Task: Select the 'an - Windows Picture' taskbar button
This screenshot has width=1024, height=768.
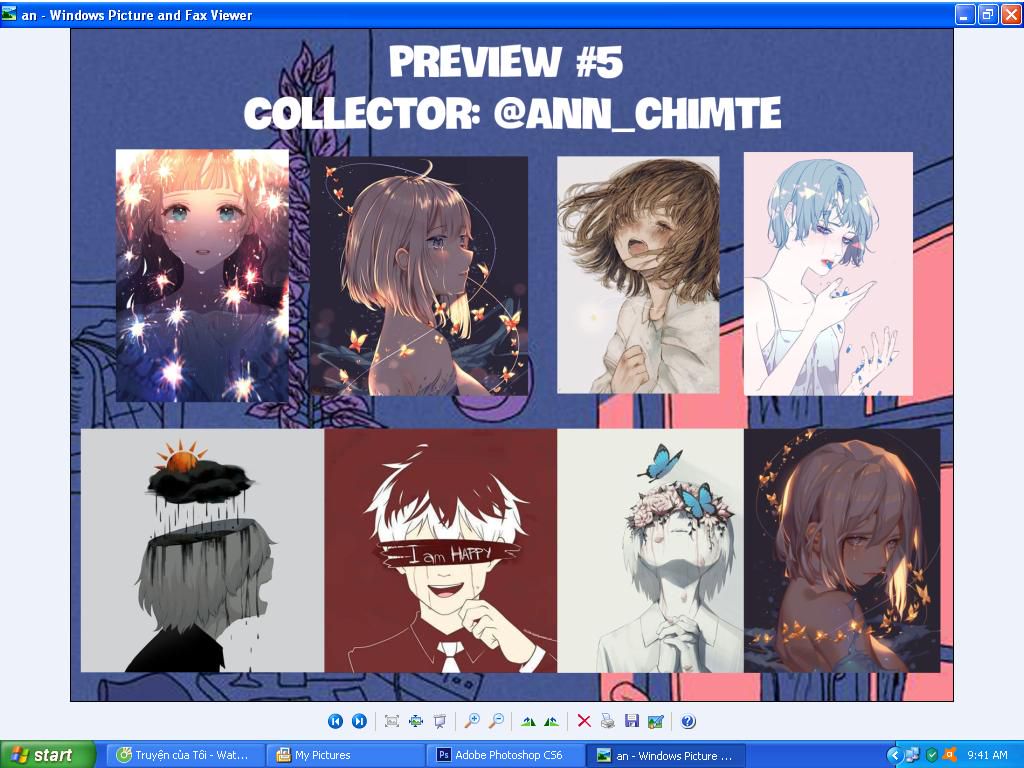Action: tap(664, 755)
